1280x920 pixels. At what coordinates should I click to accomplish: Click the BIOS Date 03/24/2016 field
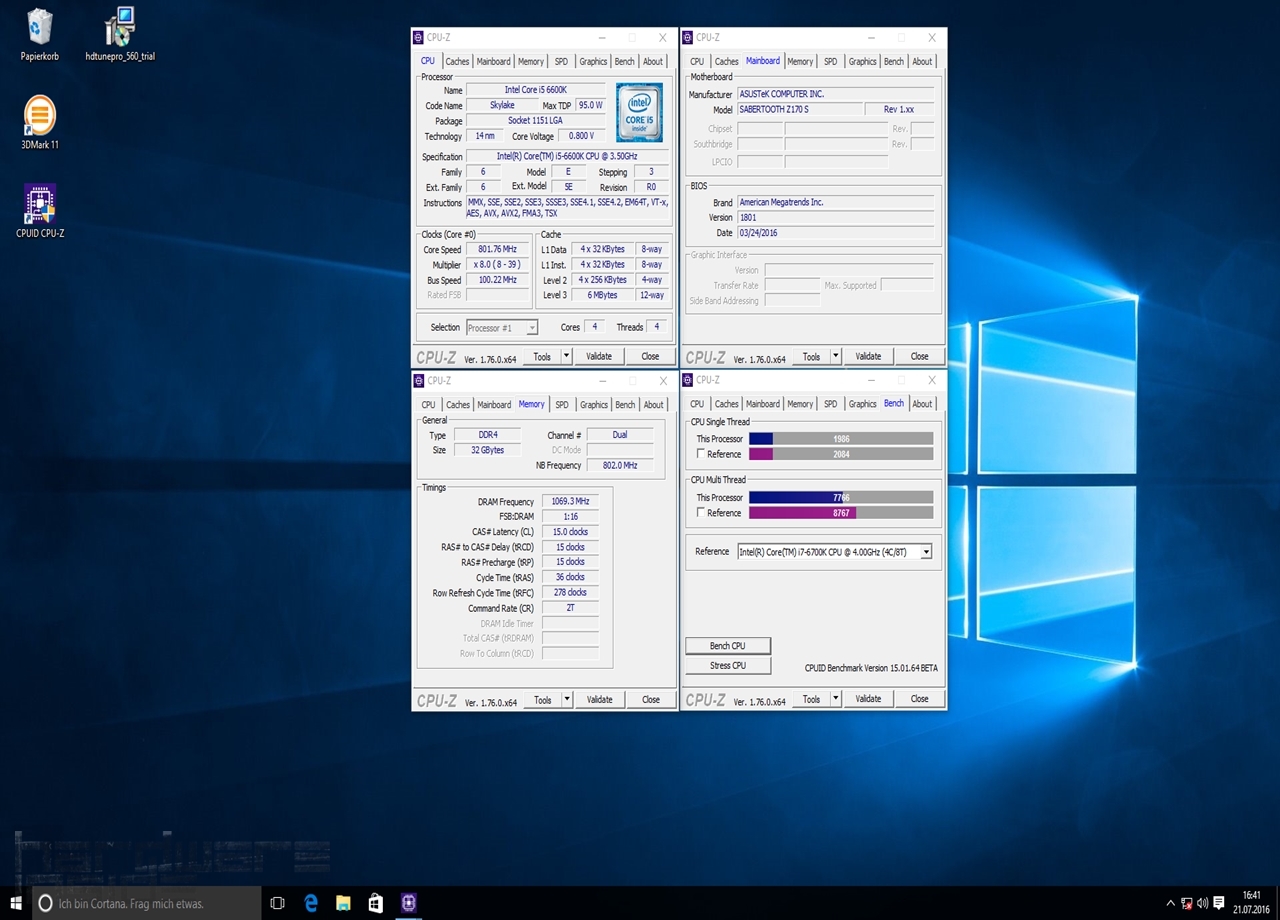click(835, 233)
